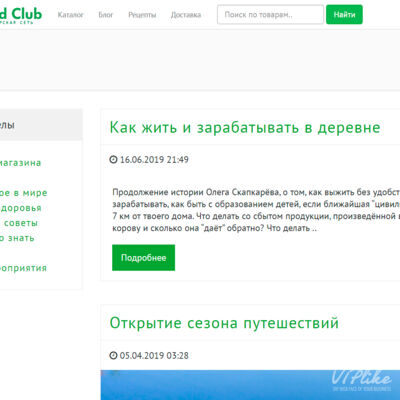
Task: Open the 'Открытие сезона путешествий' article title
Action: click(x=224, y=323)
